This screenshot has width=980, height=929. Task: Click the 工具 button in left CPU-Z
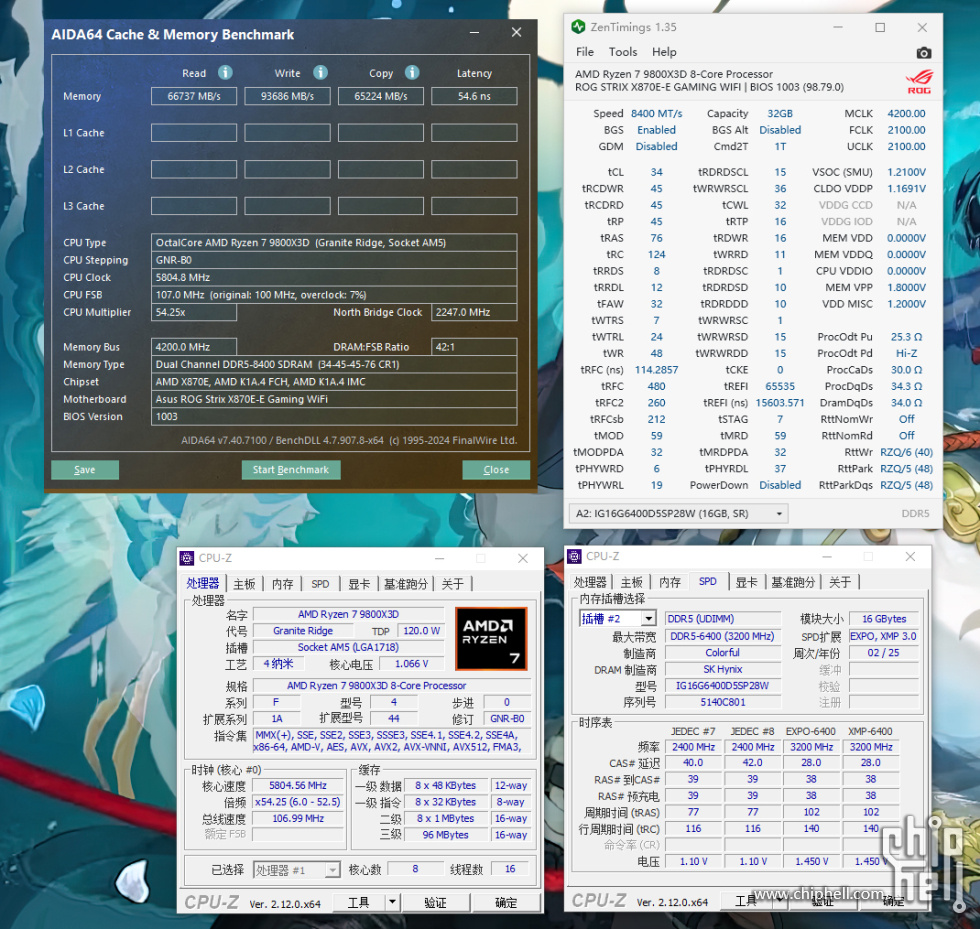[359, 902]
